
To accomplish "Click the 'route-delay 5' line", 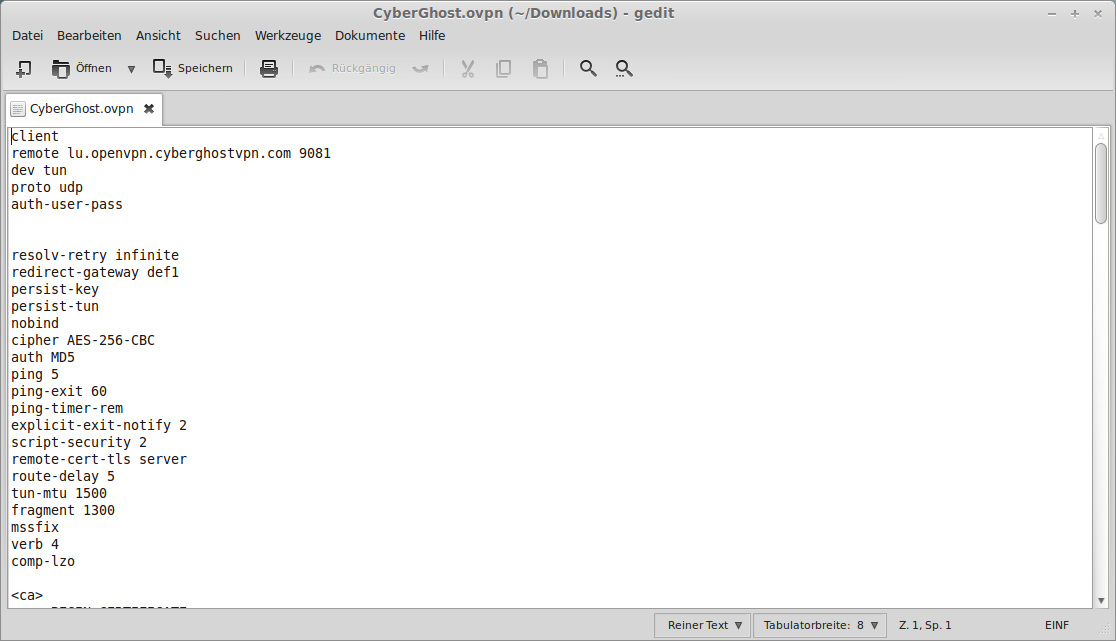I will tap(63, 476).
